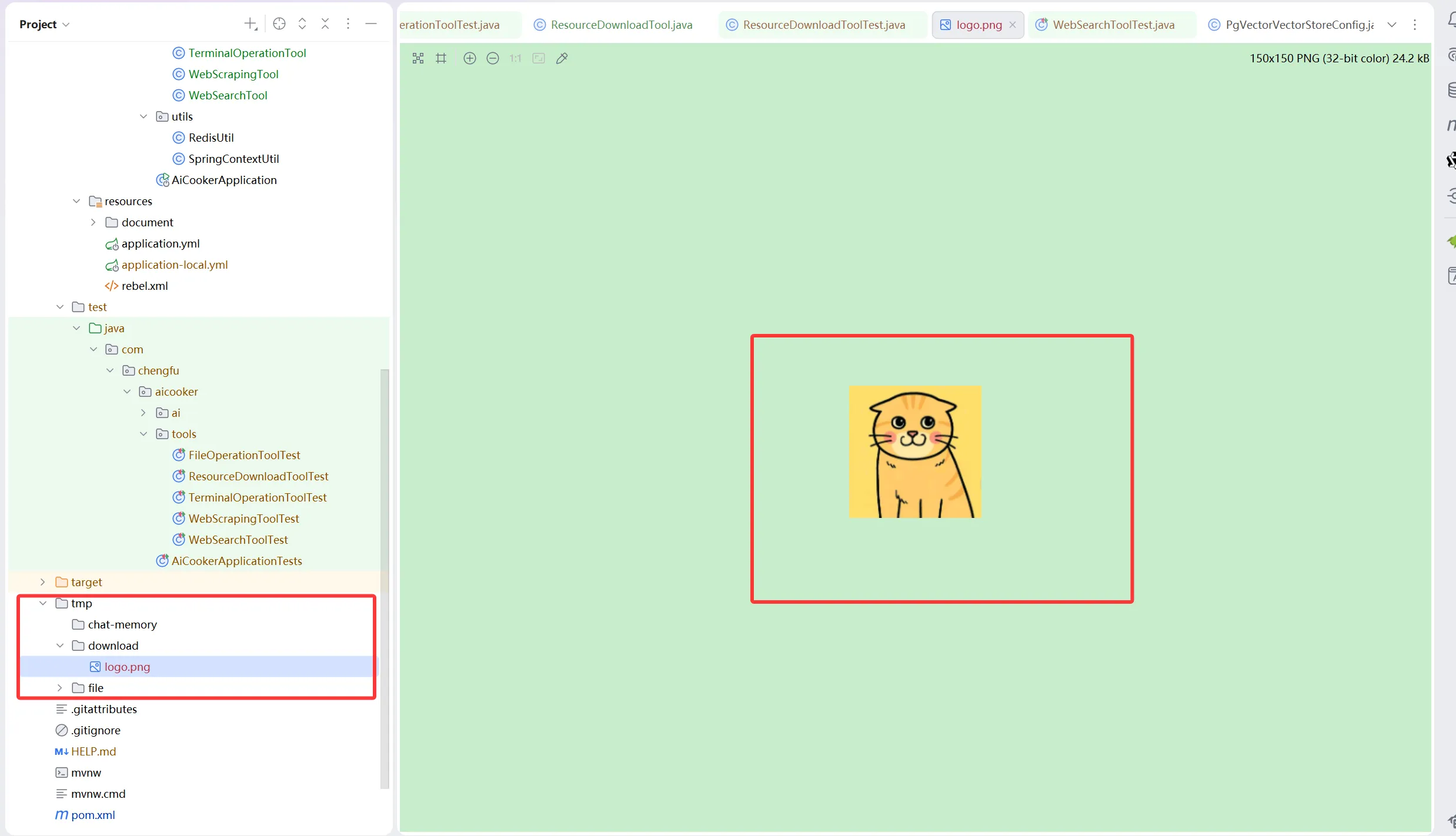Hide the Project tool window
This screenshot has height=836, width=1456.
coord(371,24)
